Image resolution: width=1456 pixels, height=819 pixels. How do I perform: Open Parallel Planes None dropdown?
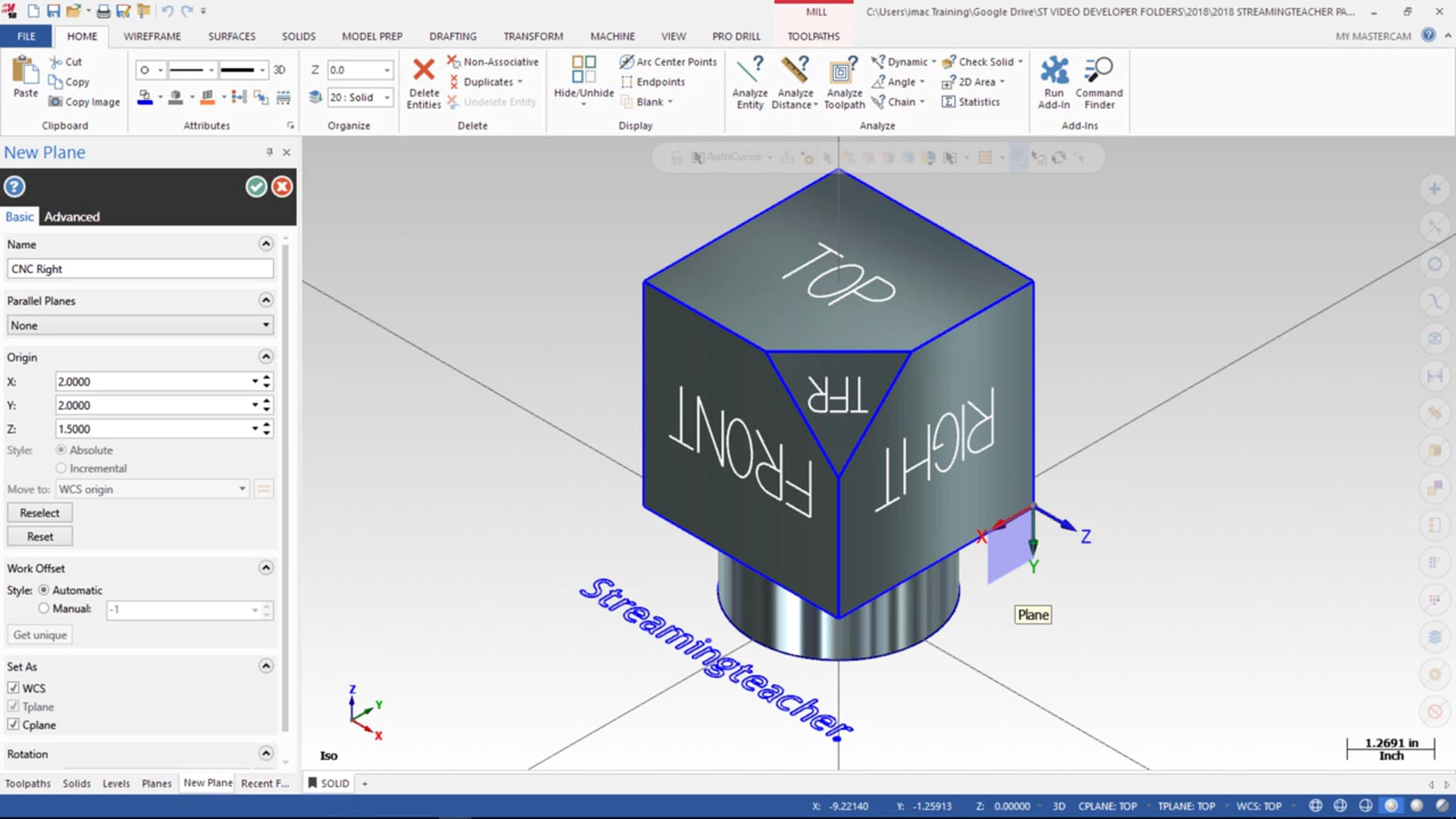coord(140,325)
